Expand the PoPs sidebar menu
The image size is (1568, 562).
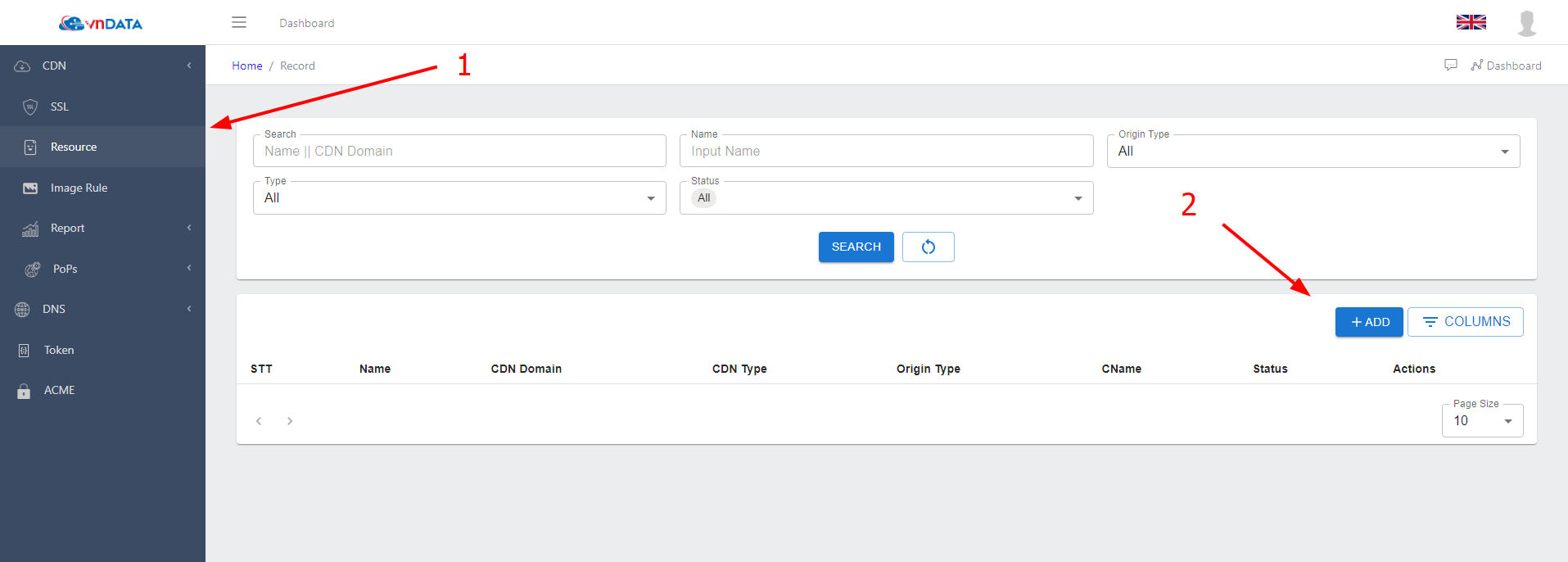pyautogui.click(x=66, y=269)
